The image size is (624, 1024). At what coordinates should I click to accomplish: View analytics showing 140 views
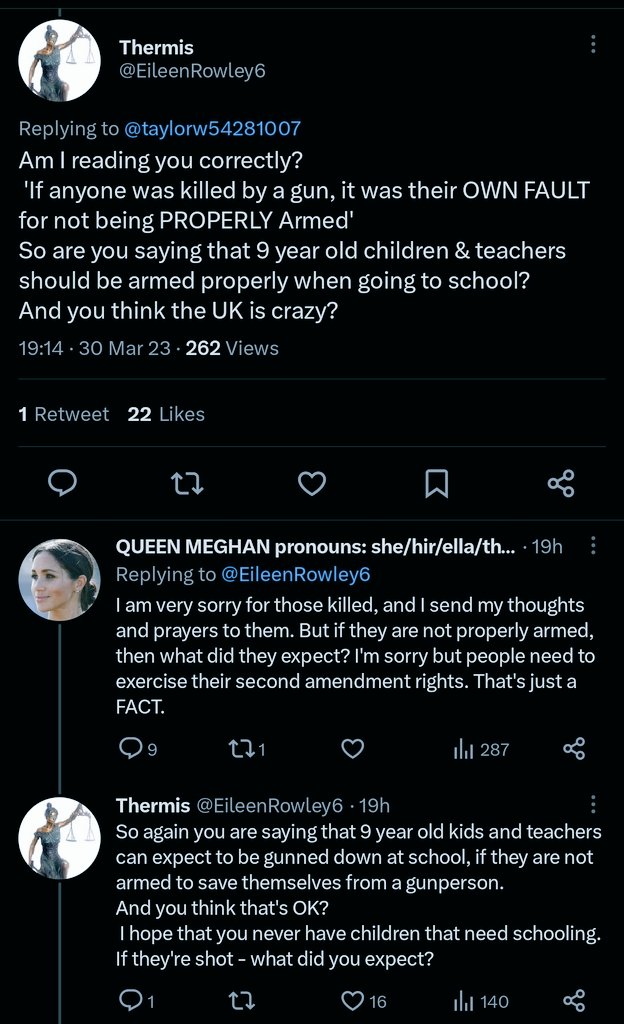[481, 1001]
